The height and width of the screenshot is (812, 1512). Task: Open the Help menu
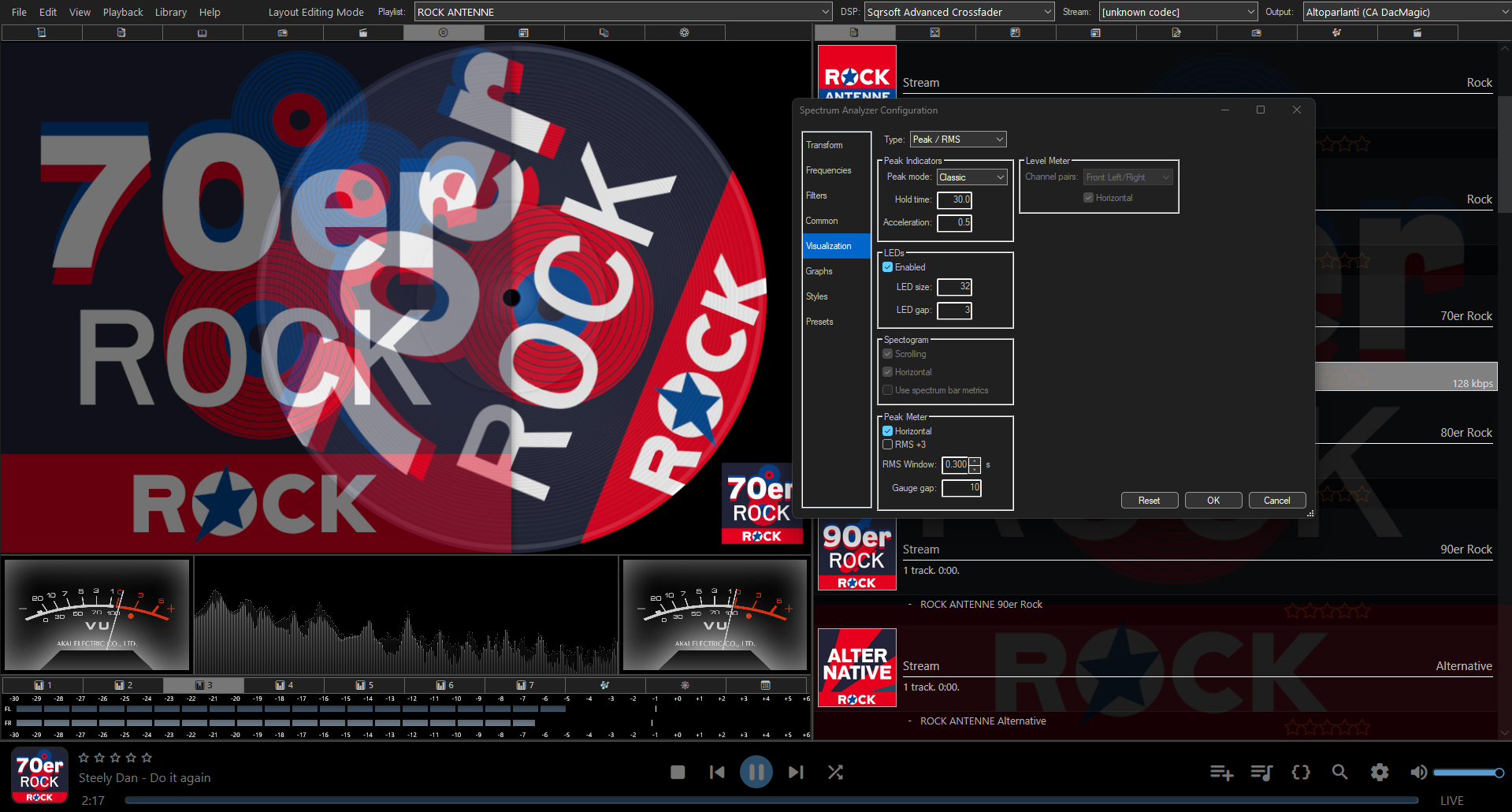click(x=210, y=12)
